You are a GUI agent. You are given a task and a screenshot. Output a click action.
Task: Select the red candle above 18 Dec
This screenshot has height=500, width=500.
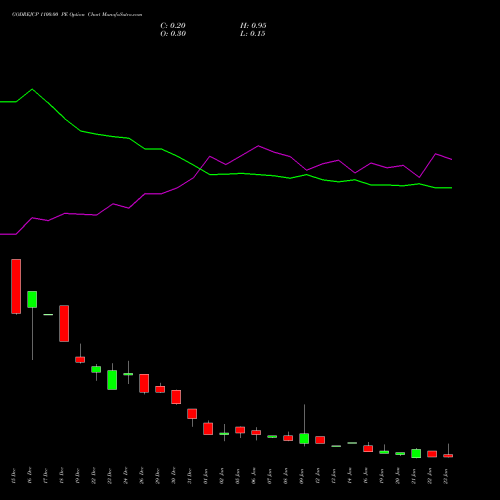(64, 323)
